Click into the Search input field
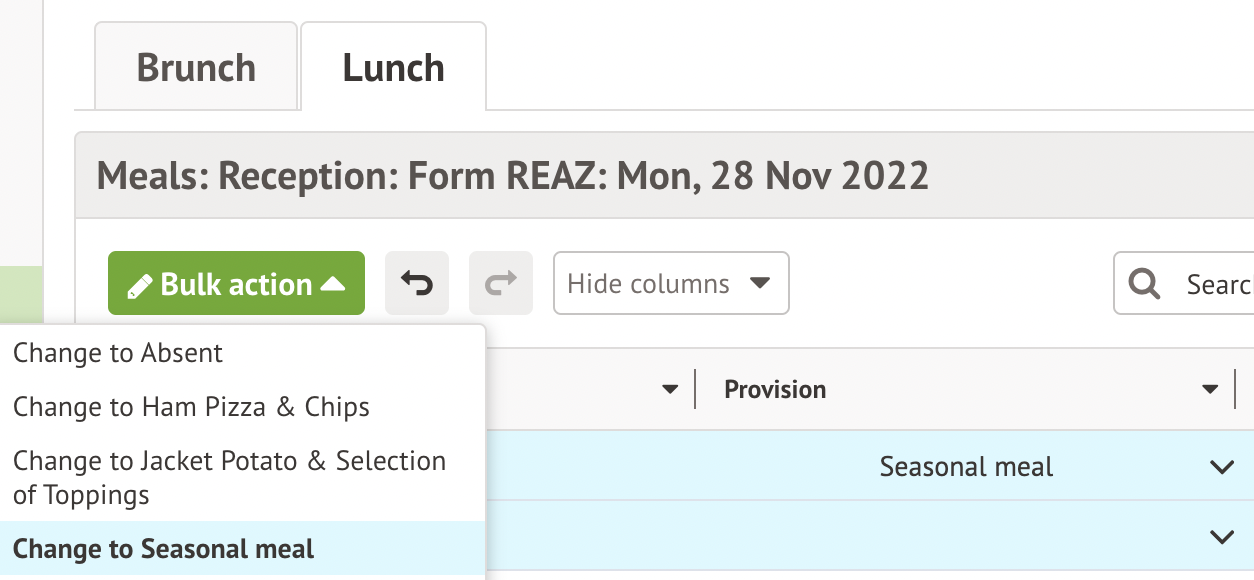This screenshot has height=580, width=1254. click(1215, 284)
